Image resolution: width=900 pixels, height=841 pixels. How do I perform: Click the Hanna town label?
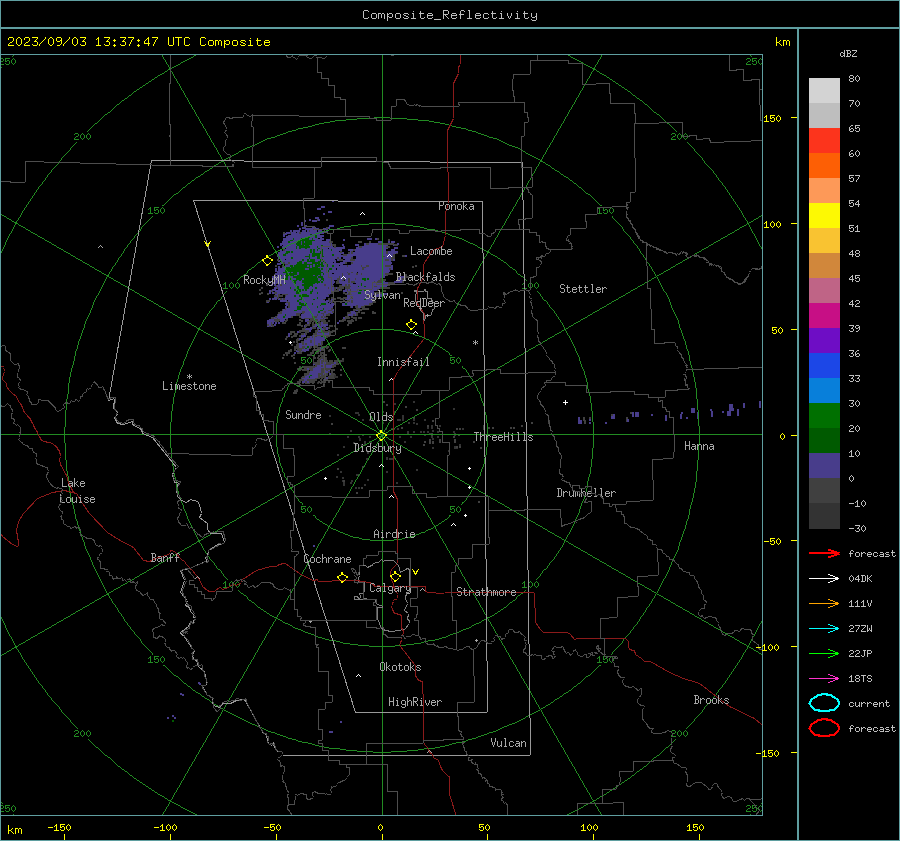[x=699, y=446]
